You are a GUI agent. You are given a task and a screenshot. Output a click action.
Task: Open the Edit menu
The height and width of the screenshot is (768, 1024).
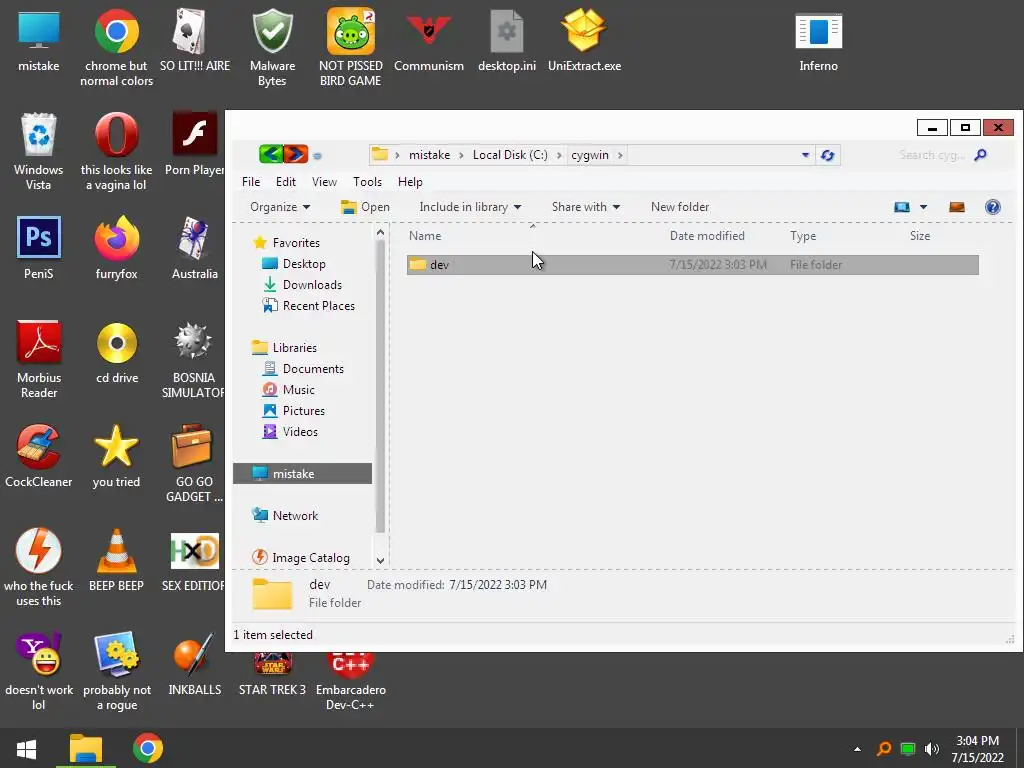pos(285,182)
